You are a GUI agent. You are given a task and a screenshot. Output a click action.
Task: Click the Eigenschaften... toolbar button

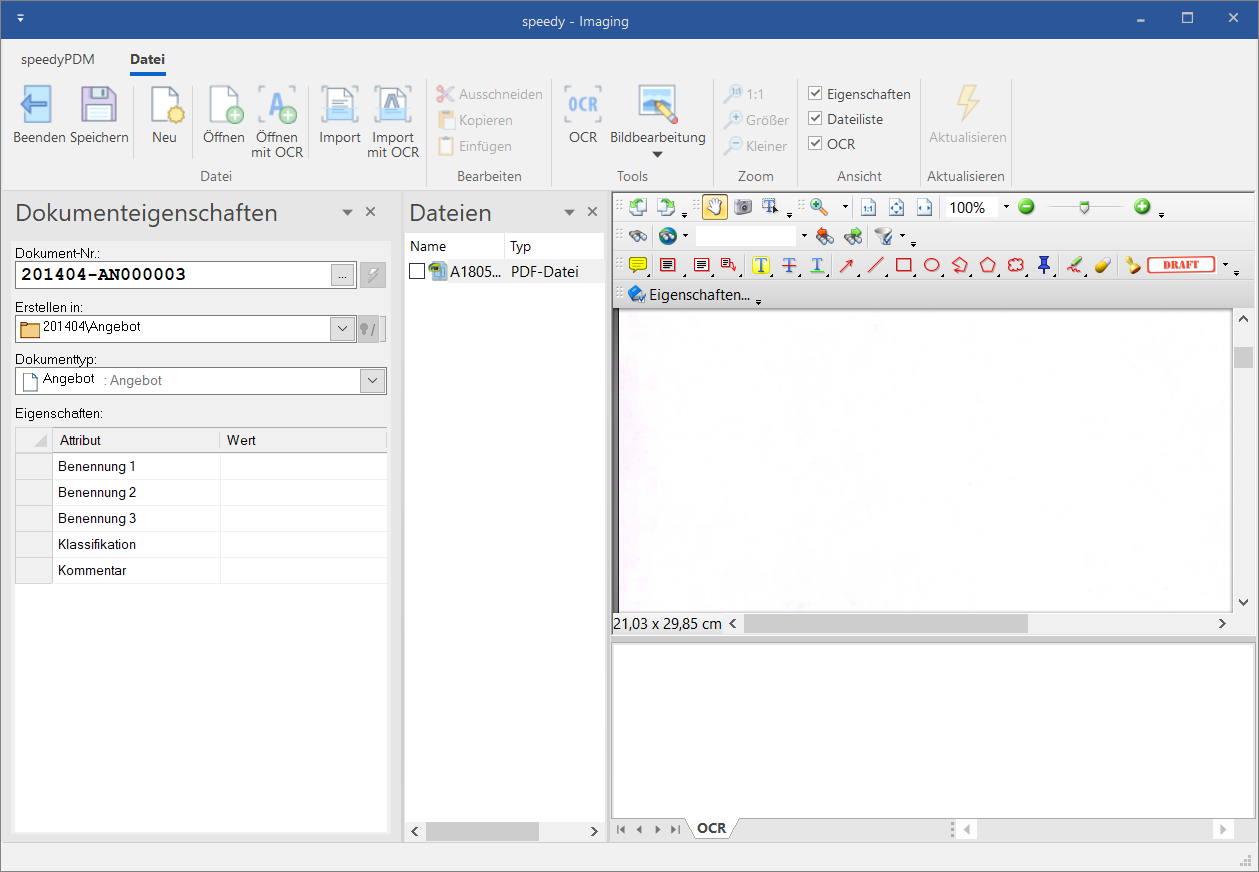click(690, 294)
